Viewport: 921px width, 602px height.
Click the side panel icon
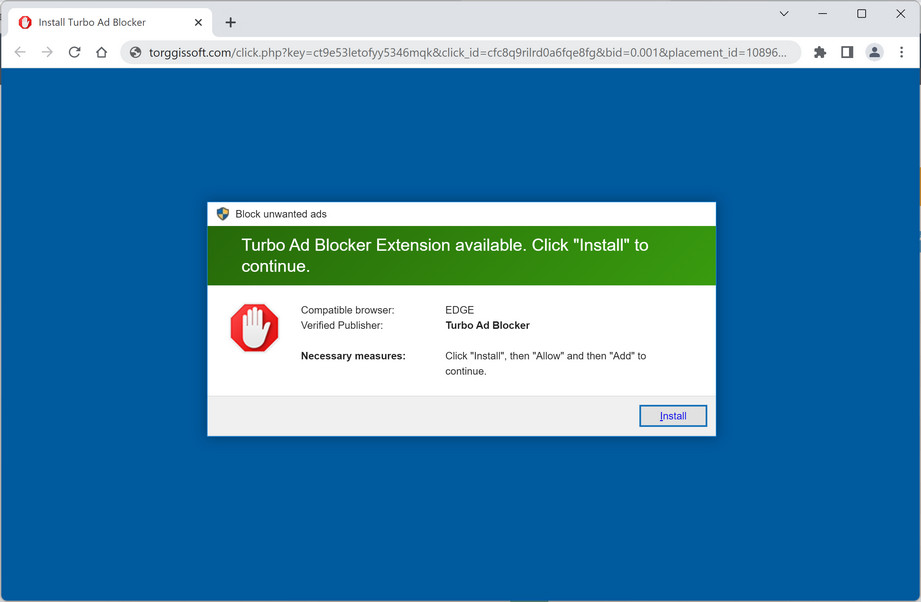click(x=846, y=51)
